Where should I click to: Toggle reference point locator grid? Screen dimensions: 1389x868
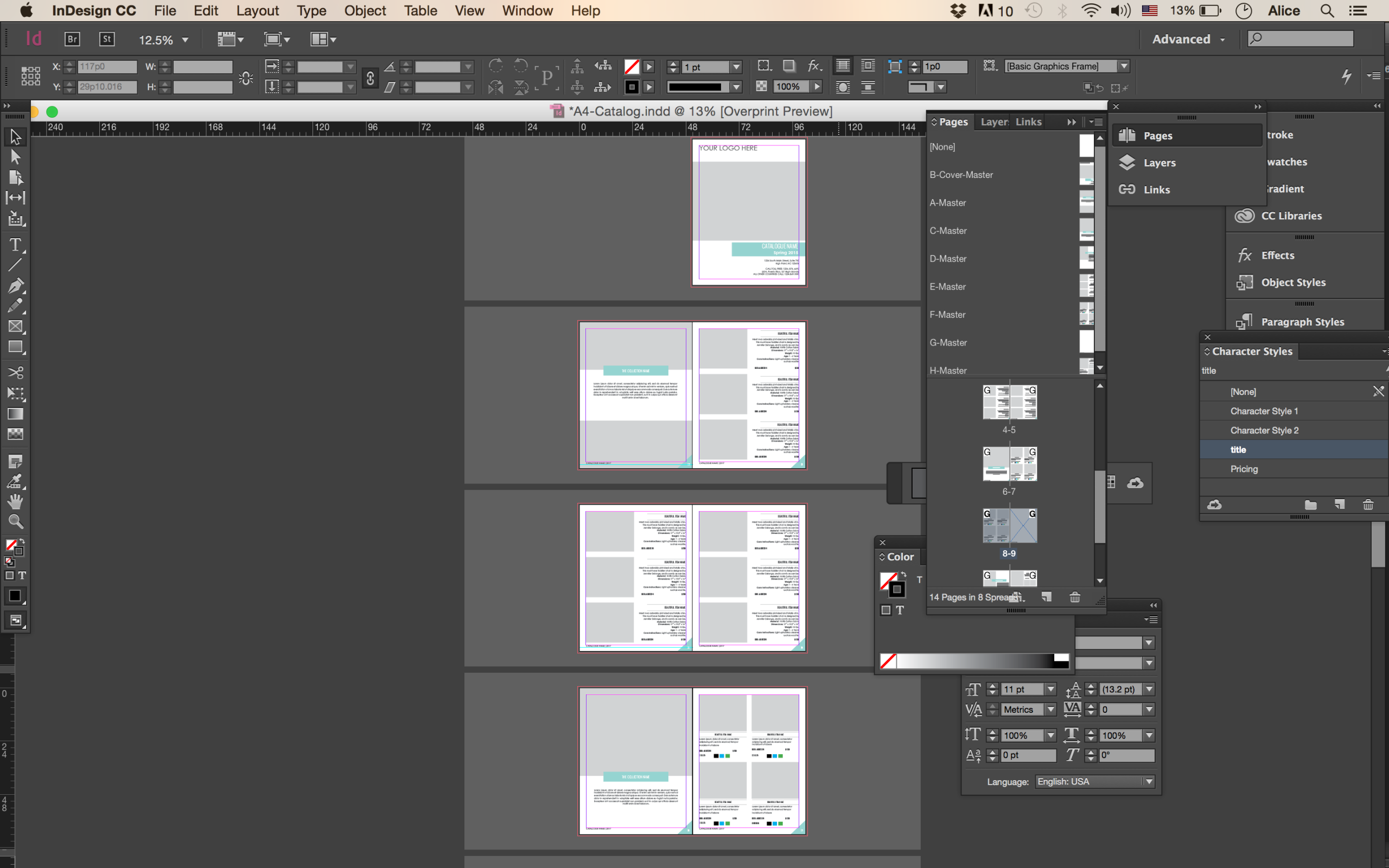30,76
